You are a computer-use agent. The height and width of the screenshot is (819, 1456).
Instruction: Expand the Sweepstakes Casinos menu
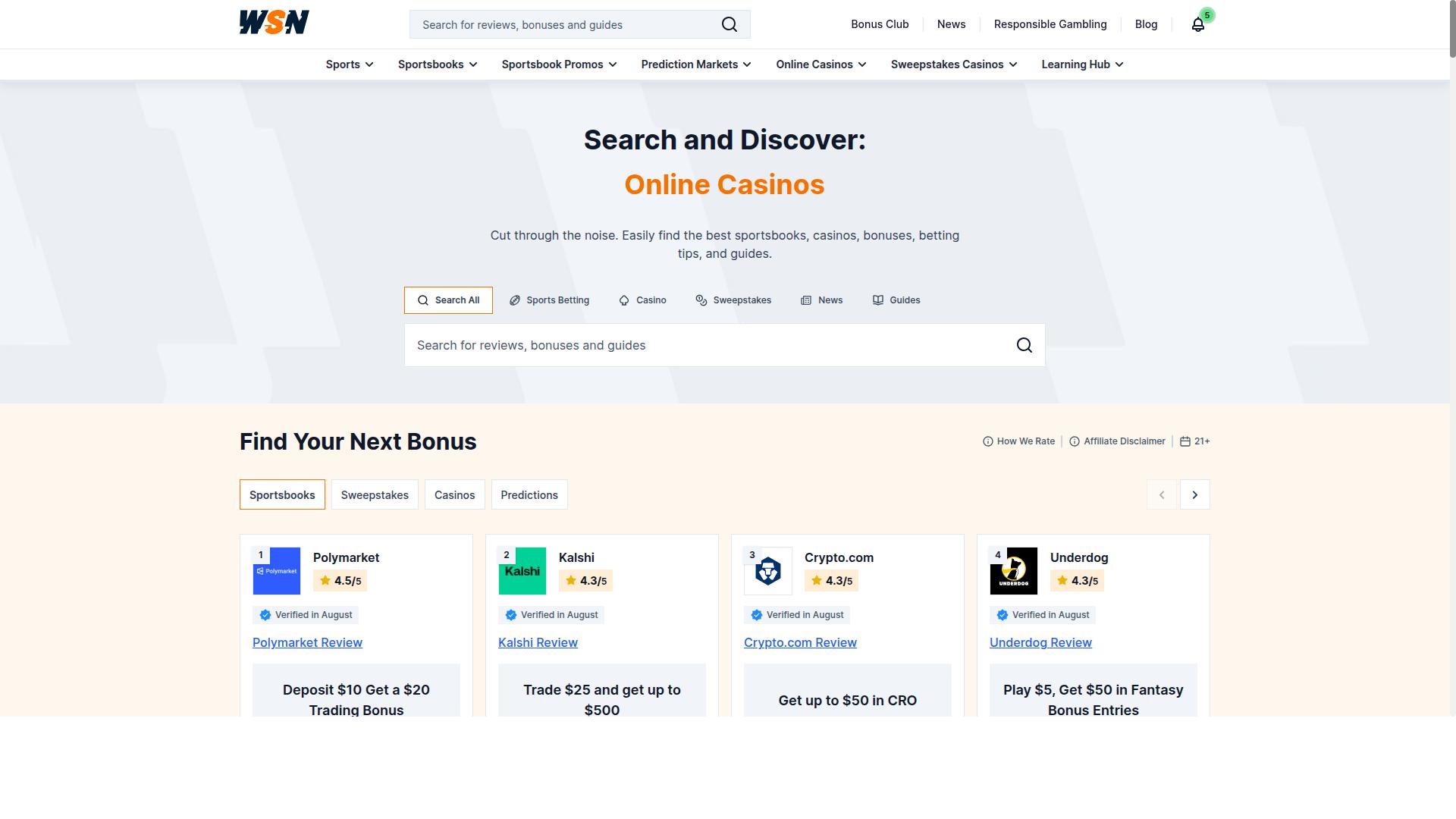pyautogui.click(x=954, y=64)
